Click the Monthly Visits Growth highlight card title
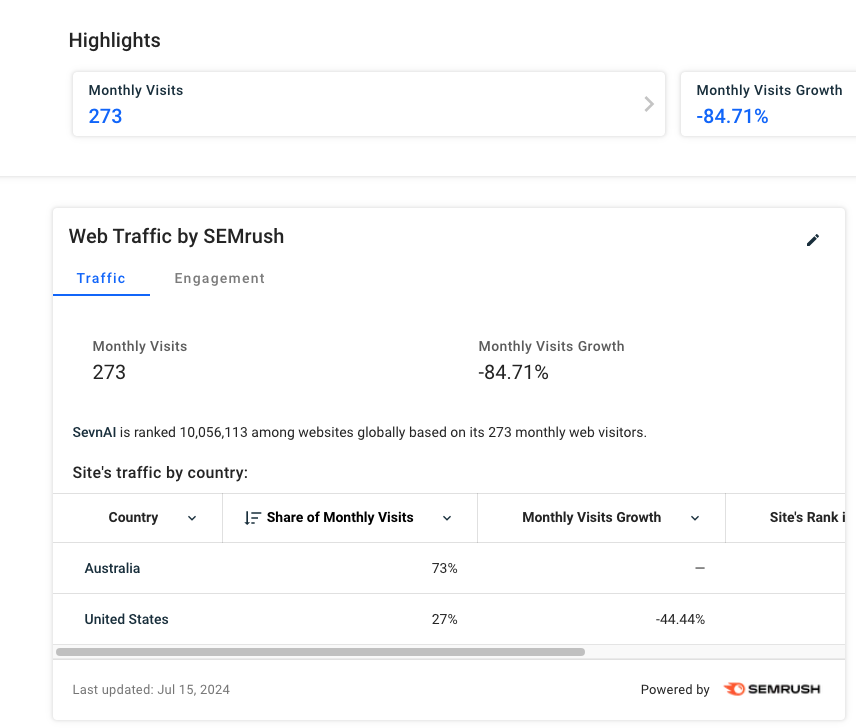Screen dimensions: 856x728 [769, 90]
